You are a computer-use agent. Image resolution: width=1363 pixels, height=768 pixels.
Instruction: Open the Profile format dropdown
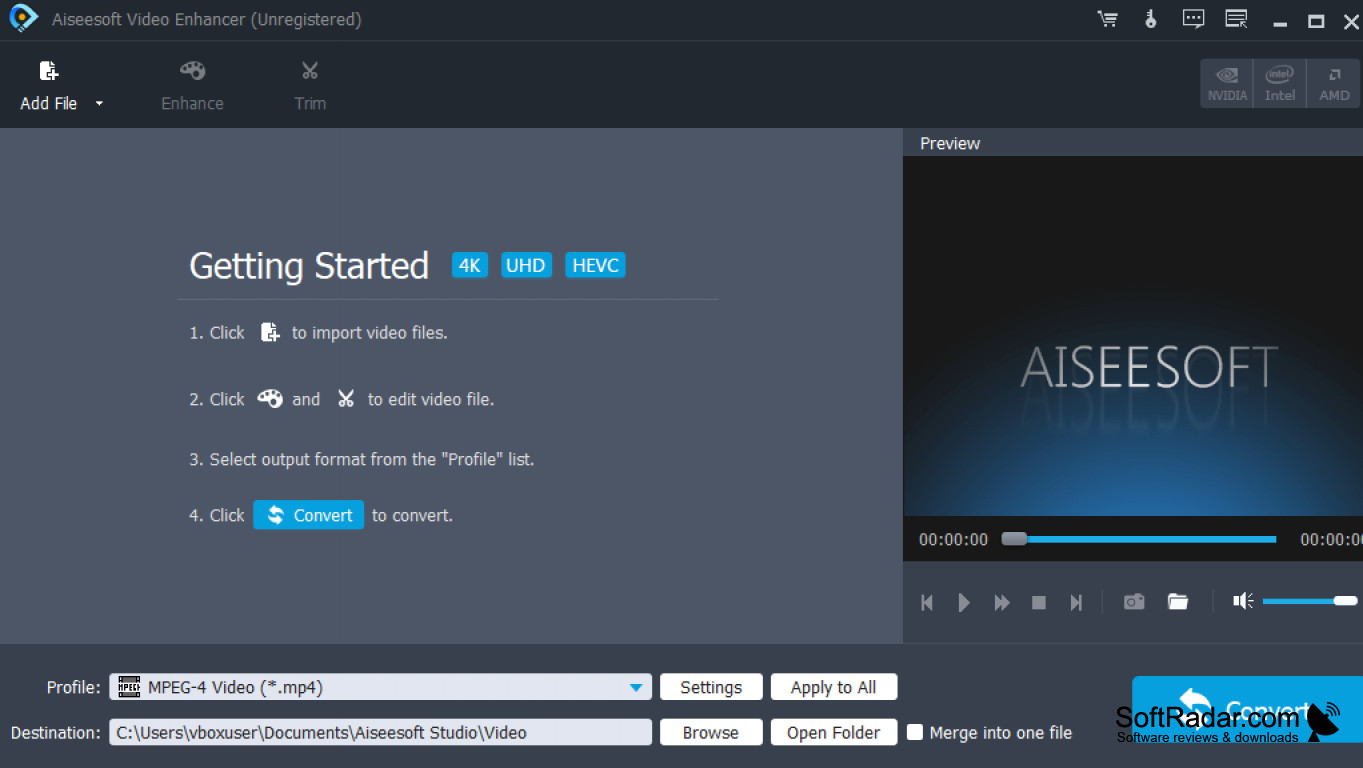tap(635, 687)
